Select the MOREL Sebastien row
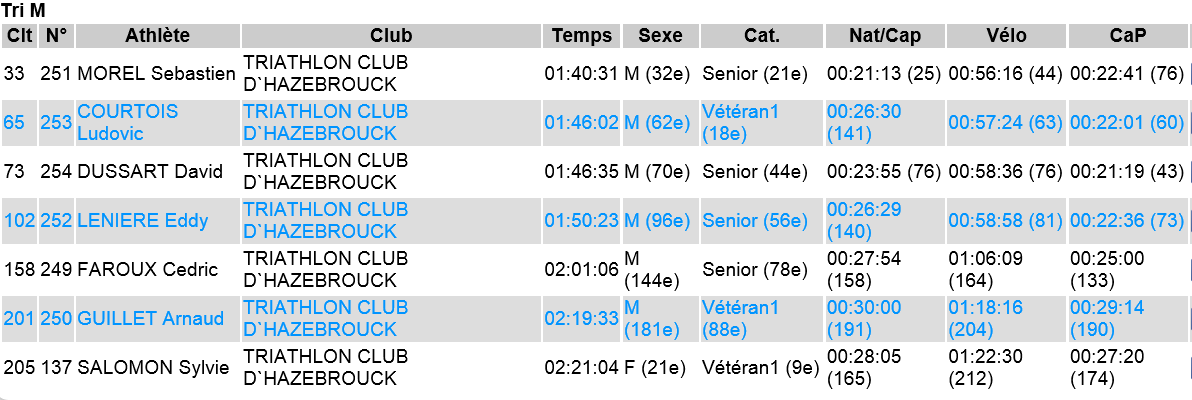This screenshot has height=400, width=1192. click(594, 74)
